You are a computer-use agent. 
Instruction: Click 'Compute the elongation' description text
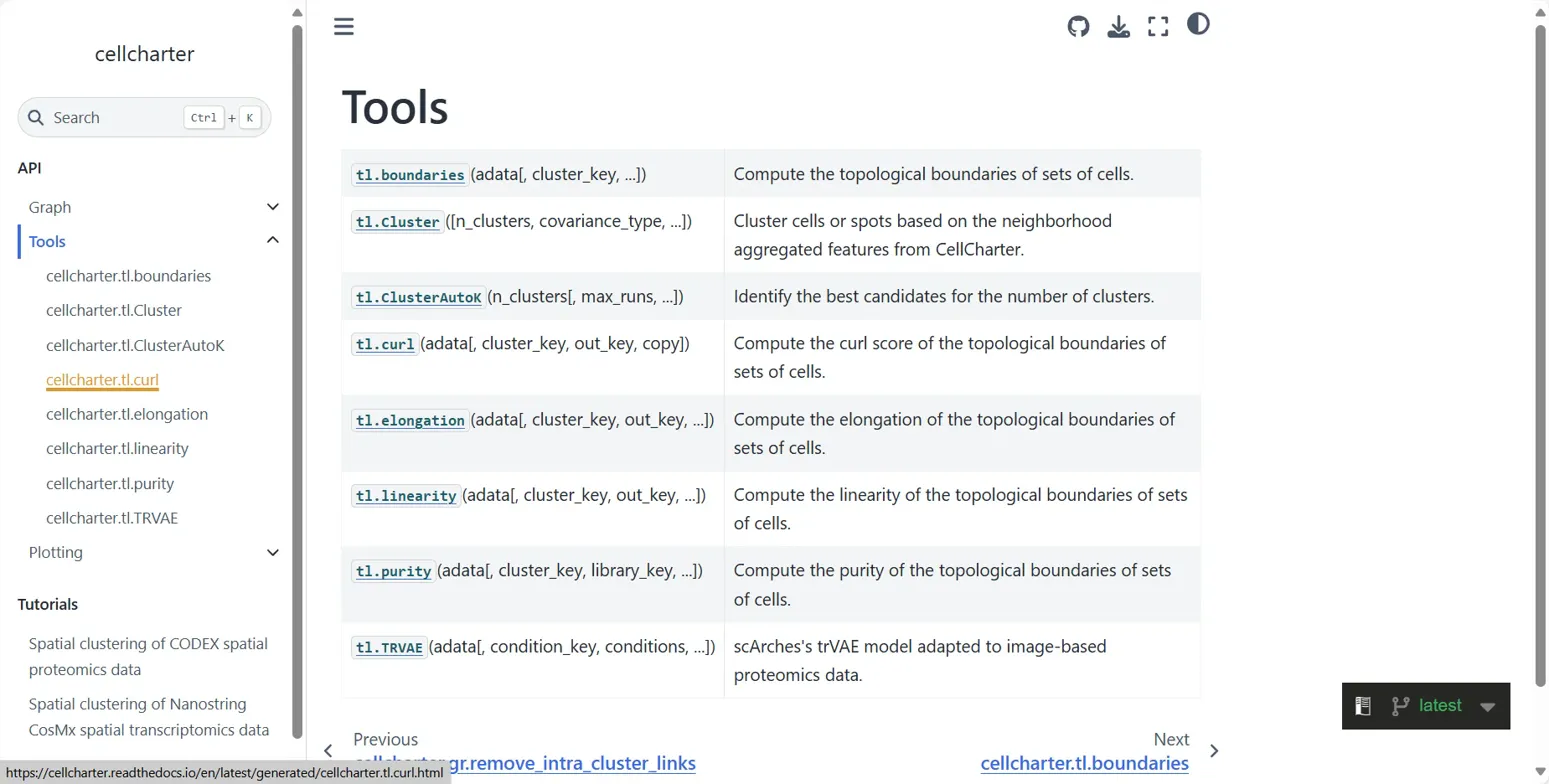coord(955,433)
